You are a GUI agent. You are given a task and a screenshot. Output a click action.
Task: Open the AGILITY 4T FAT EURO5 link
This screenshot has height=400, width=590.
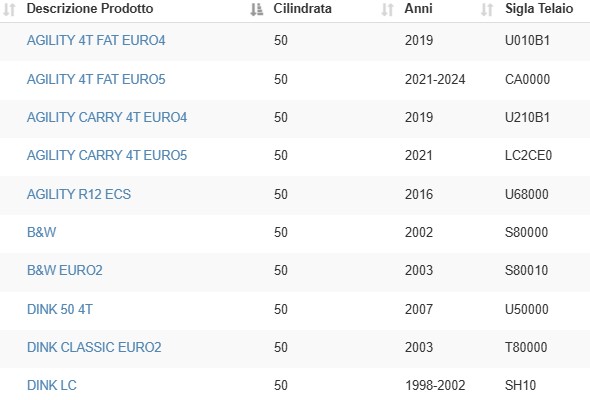[x=96, y=79]
